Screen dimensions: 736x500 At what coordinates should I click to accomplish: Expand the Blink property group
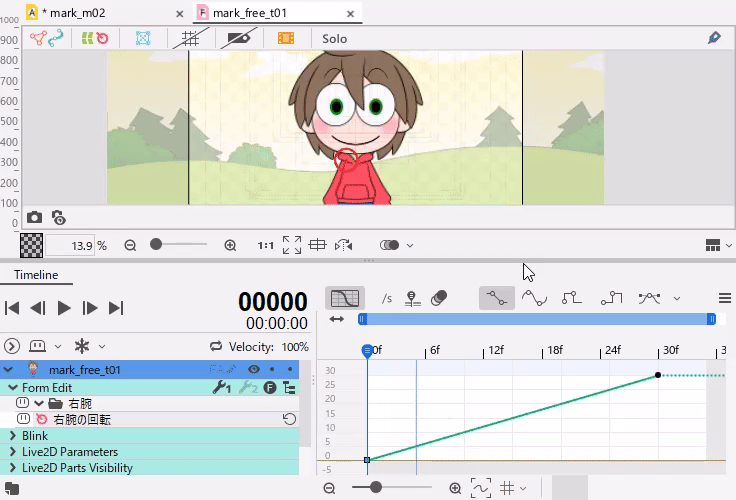[13, 436]
